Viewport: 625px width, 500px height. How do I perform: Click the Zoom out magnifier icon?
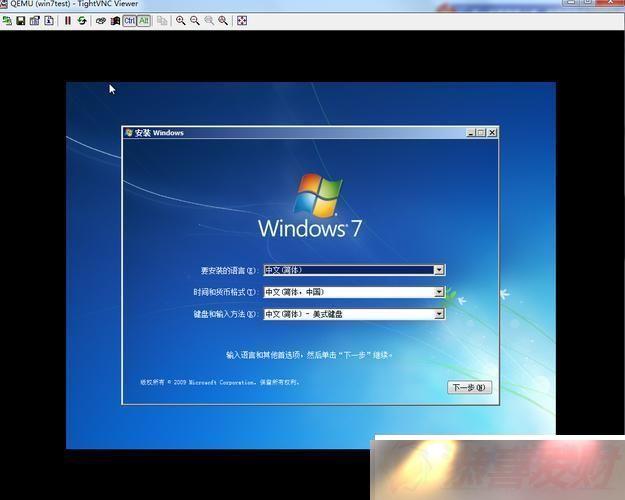pos(195,21)
